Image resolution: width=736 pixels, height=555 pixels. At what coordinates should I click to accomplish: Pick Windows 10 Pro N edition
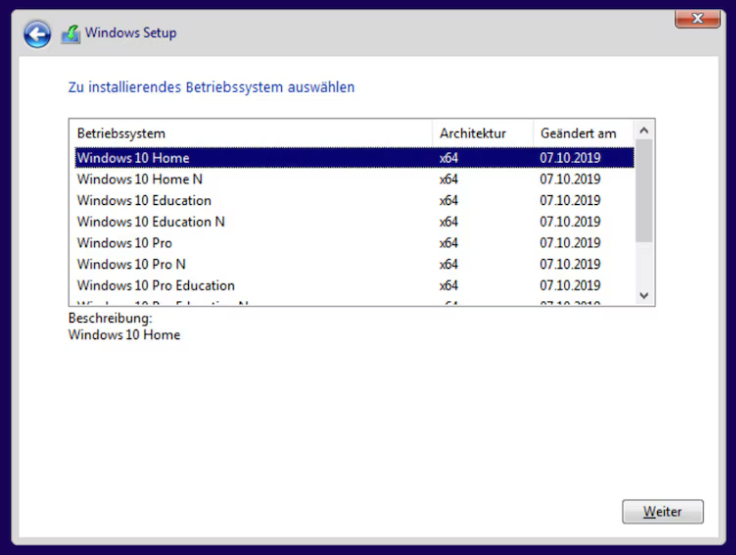click(x=354, y=264)
